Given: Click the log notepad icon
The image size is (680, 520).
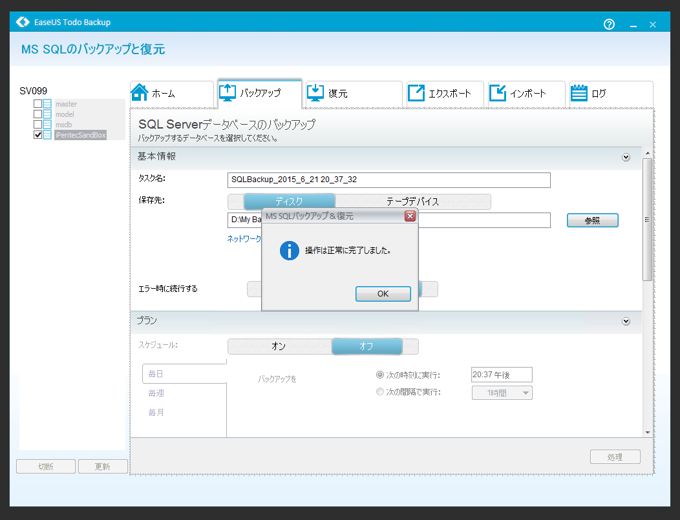Looking at the screenshot, I should [579, 93].
